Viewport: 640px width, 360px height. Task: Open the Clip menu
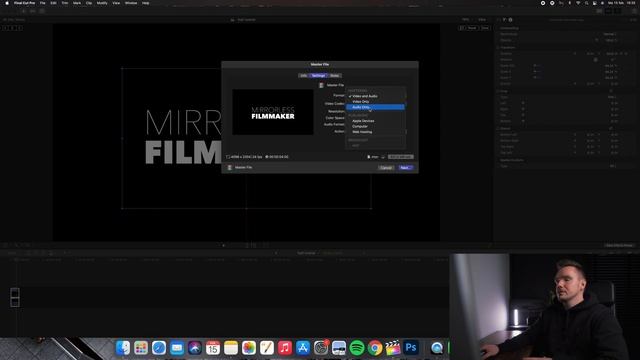point(89,3)
